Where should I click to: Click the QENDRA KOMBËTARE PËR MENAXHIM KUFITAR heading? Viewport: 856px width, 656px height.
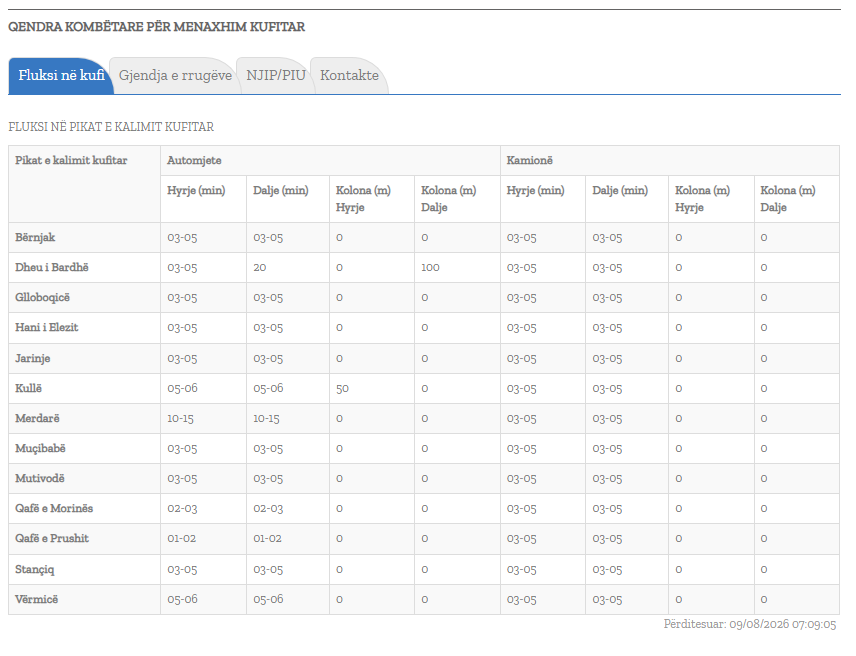click(157, 27)
